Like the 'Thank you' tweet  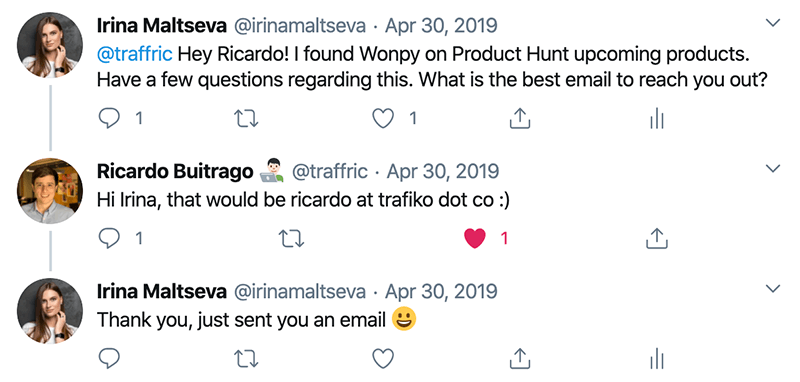pos(383,359)
